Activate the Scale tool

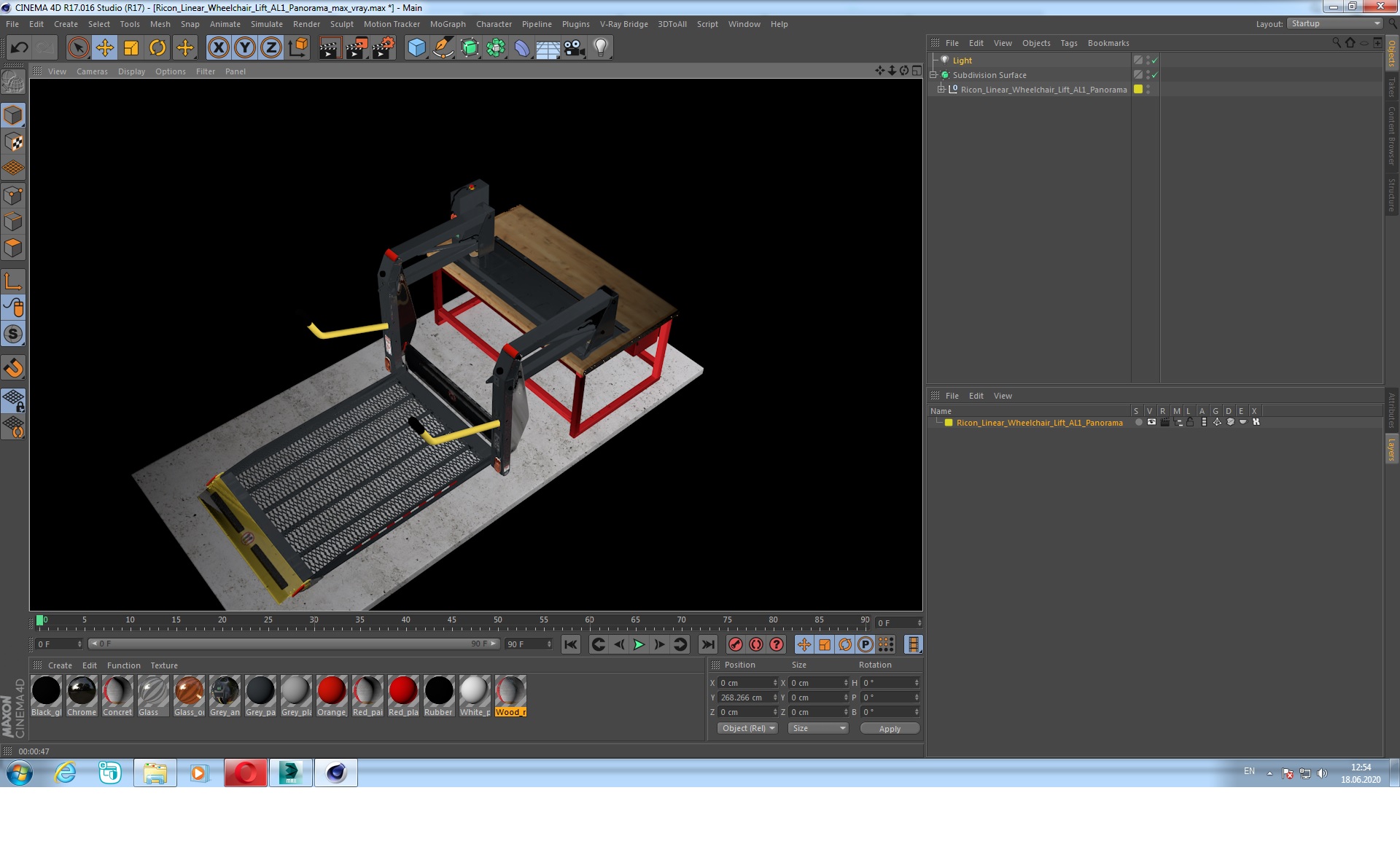[x=131, y=48]
